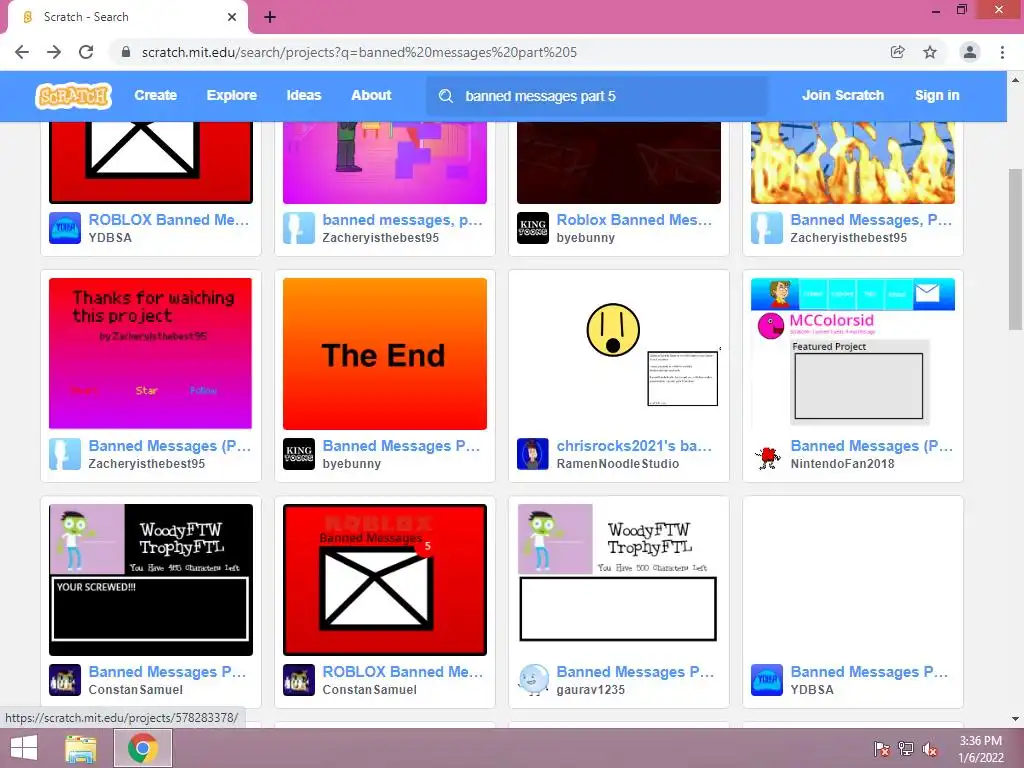The height and width of the screenshot is (768, 1024).
Task: Click byebunny avatar beside Banned Messages P...
Action: [x=299, y=454]
